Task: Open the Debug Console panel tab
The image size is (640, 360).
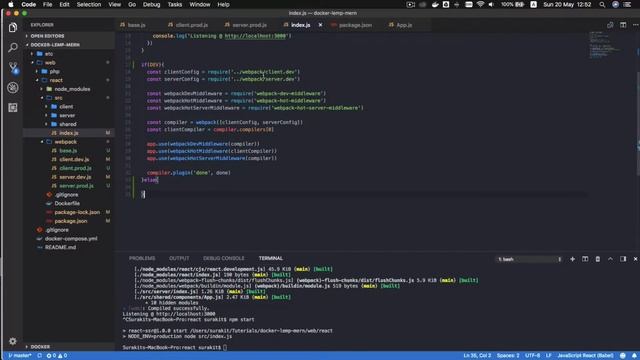Action: (x=224, y=258)
